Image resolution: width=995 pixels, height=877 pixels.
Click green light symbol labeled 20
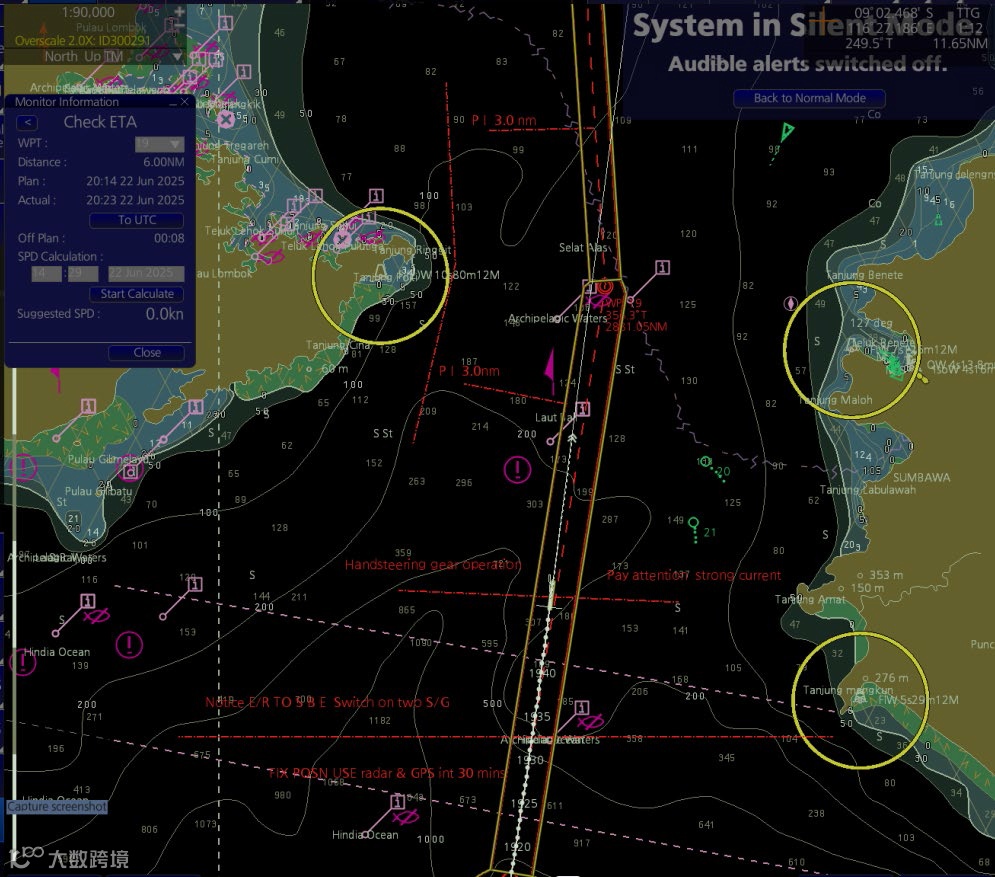[705, 461]
